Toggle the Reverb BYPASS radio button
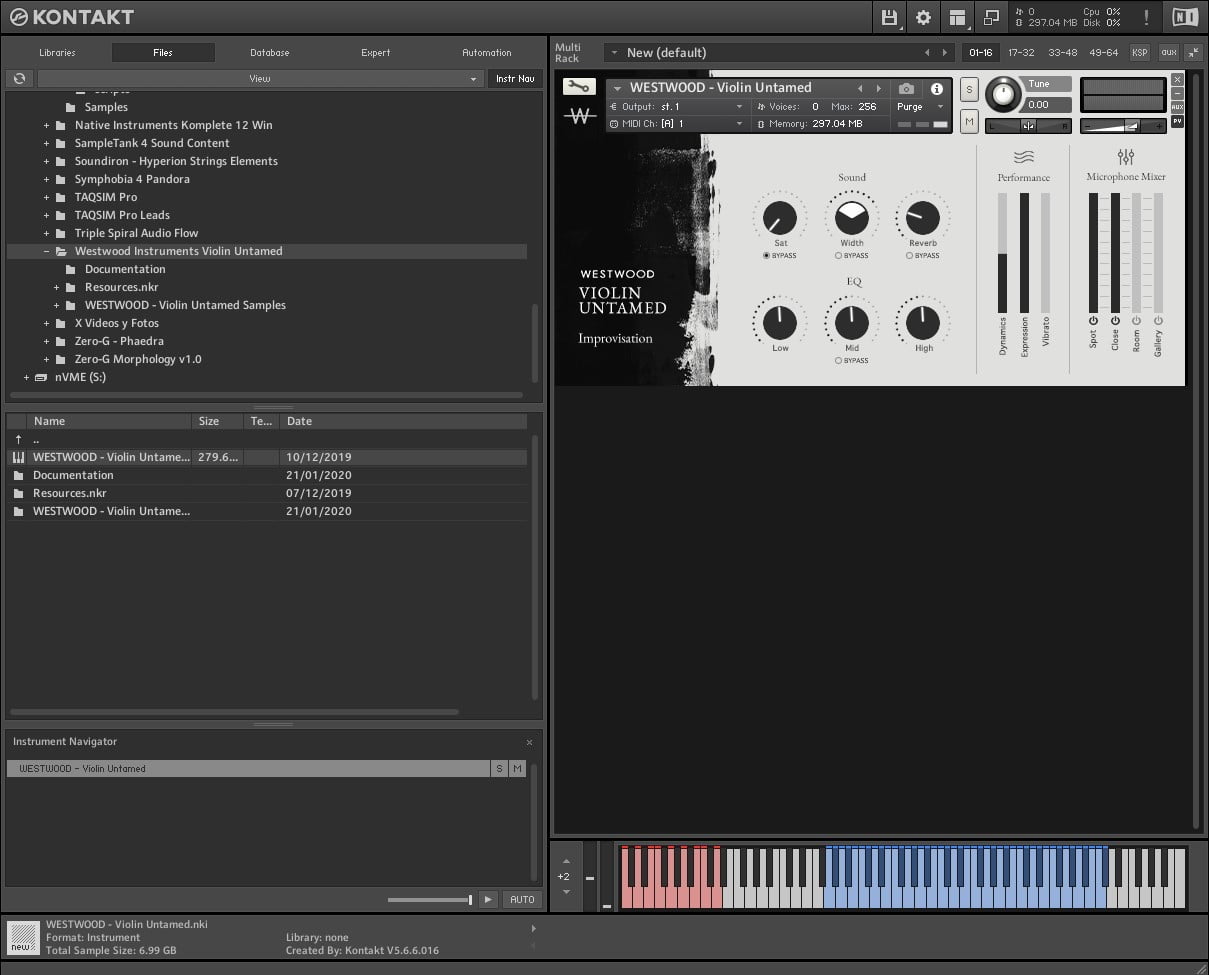 [x=909, y=256]
